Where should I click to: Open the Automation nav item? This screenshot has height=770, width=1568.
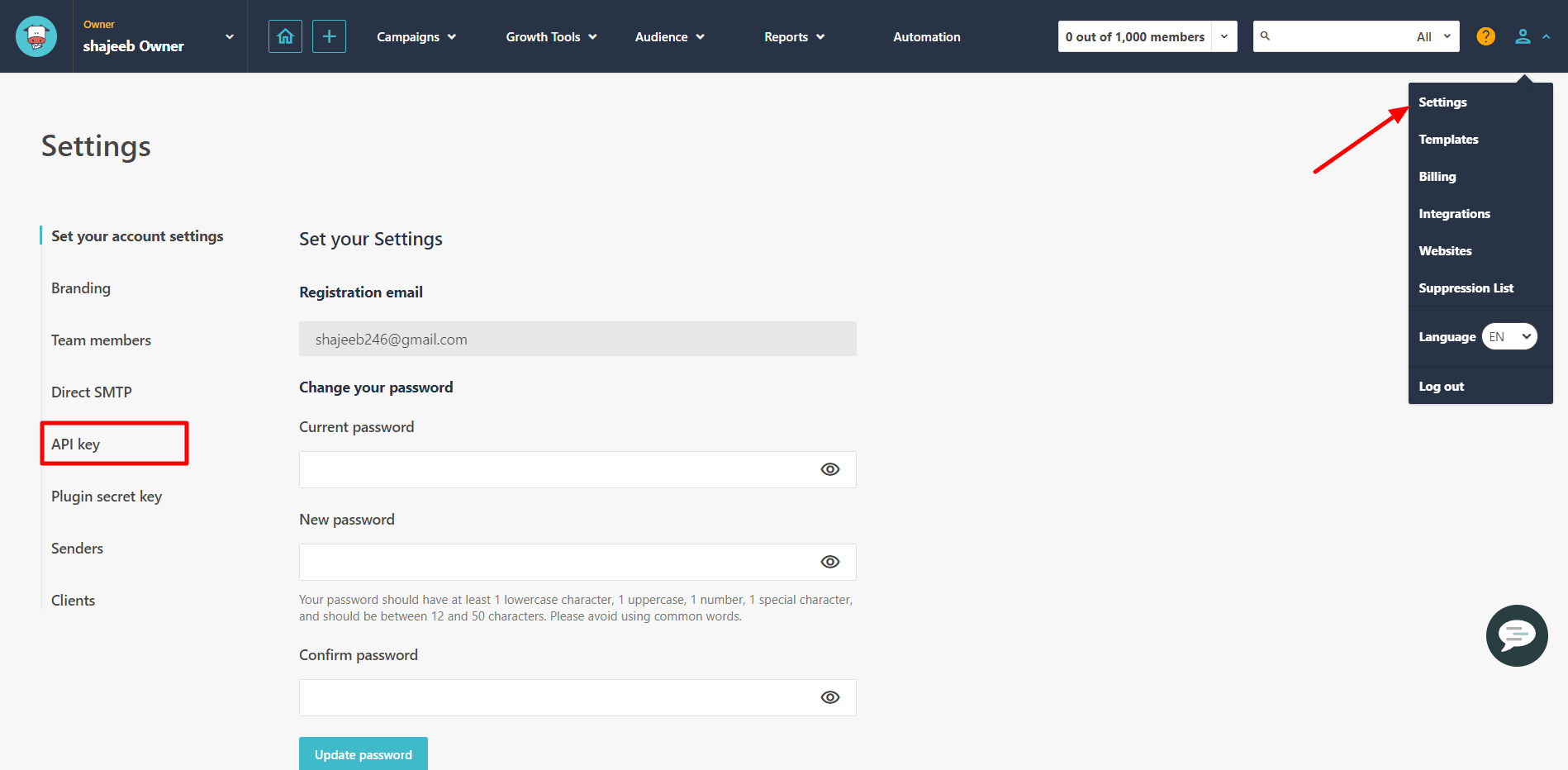926,37
